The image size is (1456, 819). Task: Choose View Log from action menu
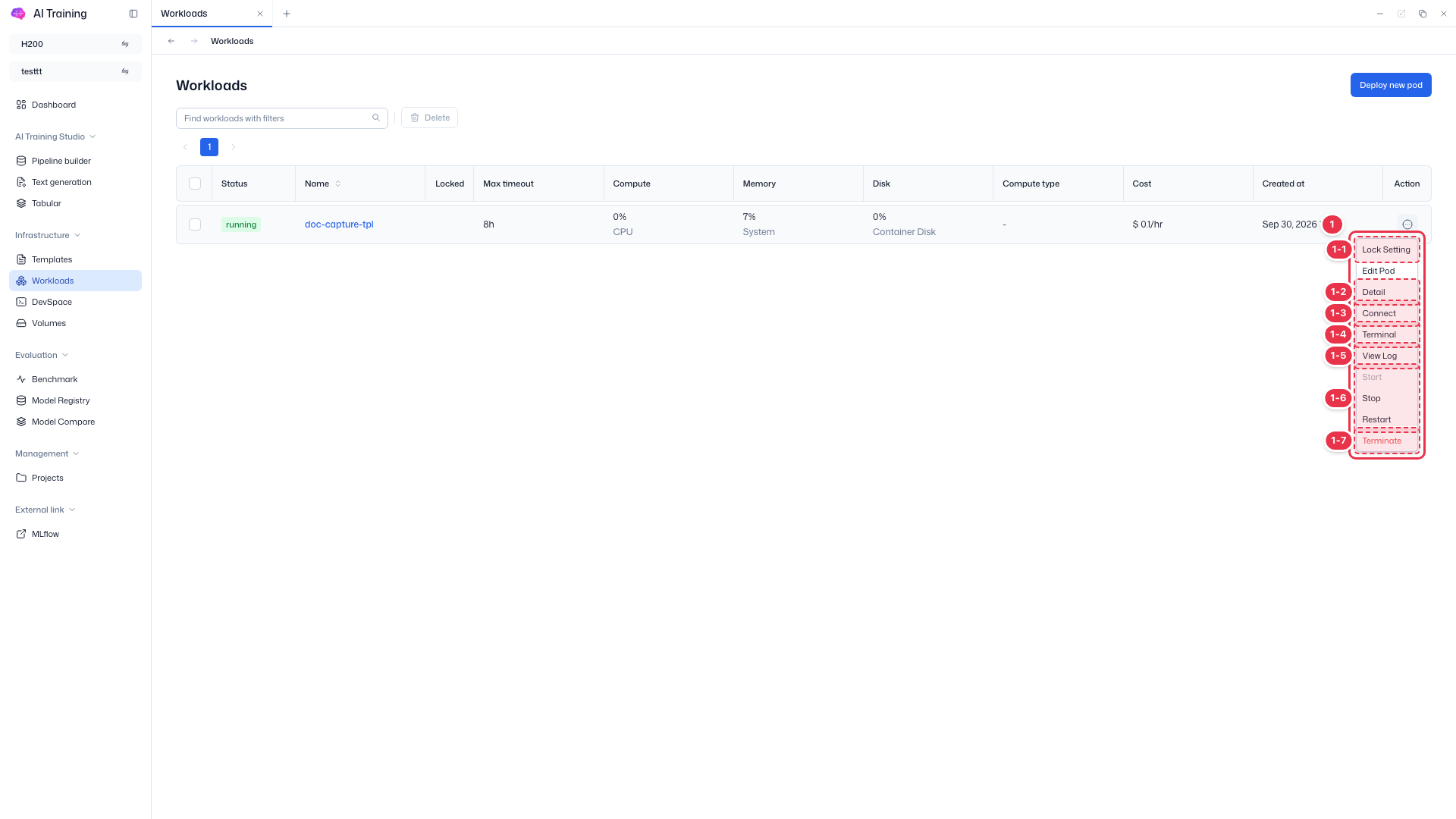(1386, 356)
